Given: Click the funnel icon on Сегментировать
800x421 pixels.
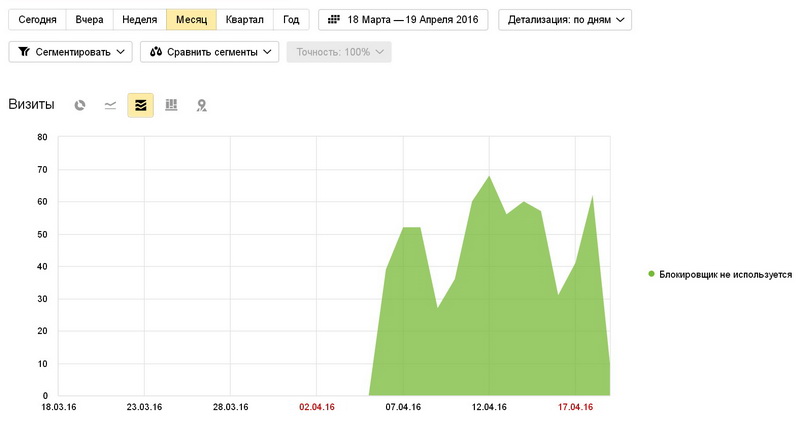Looking at the screenshot, I should click(x=24, y=52).
